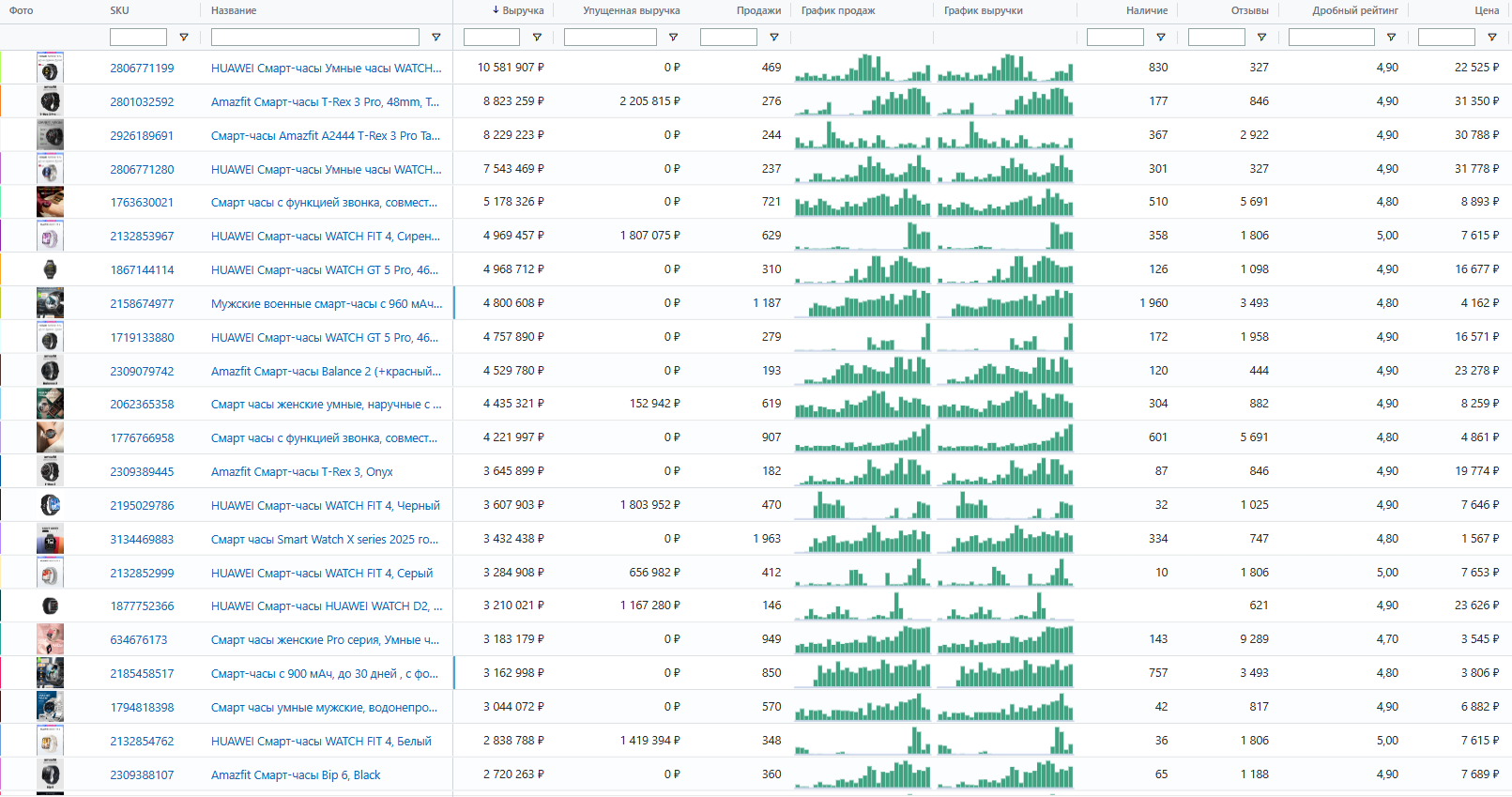
Task: Open the Цена column filter funnel
Action: 1492,38
